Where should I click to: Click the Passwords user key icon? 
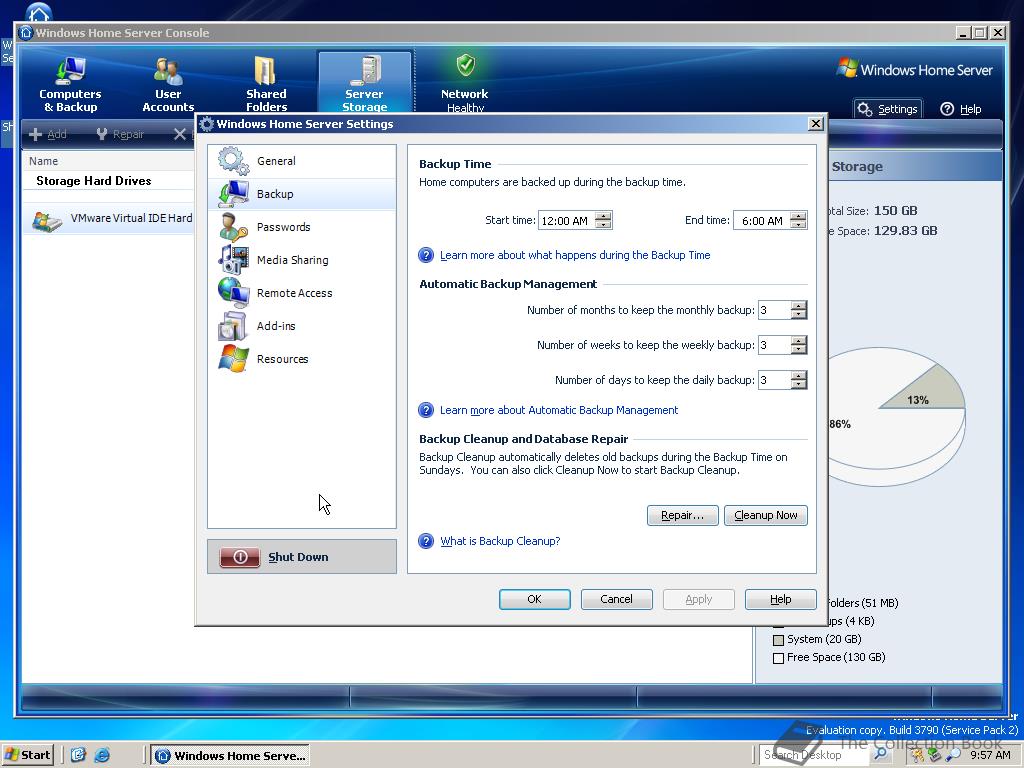pos(233,227)
